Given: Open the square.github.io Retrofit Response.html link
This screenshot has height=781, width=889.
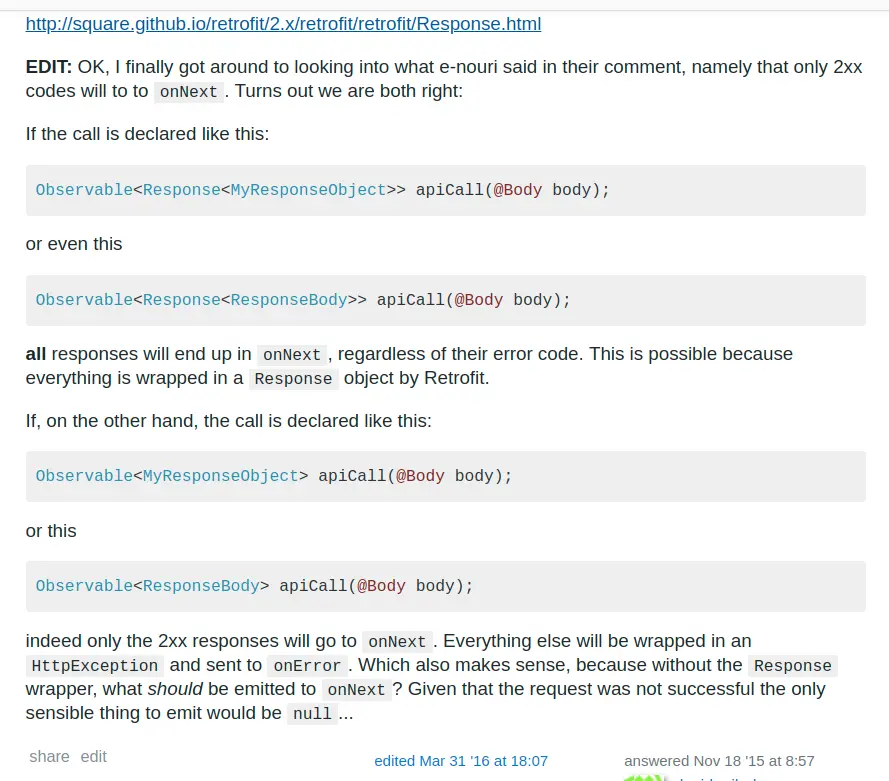Looking at the screenshot, I should pyautogui.click(x=283, y=24).
